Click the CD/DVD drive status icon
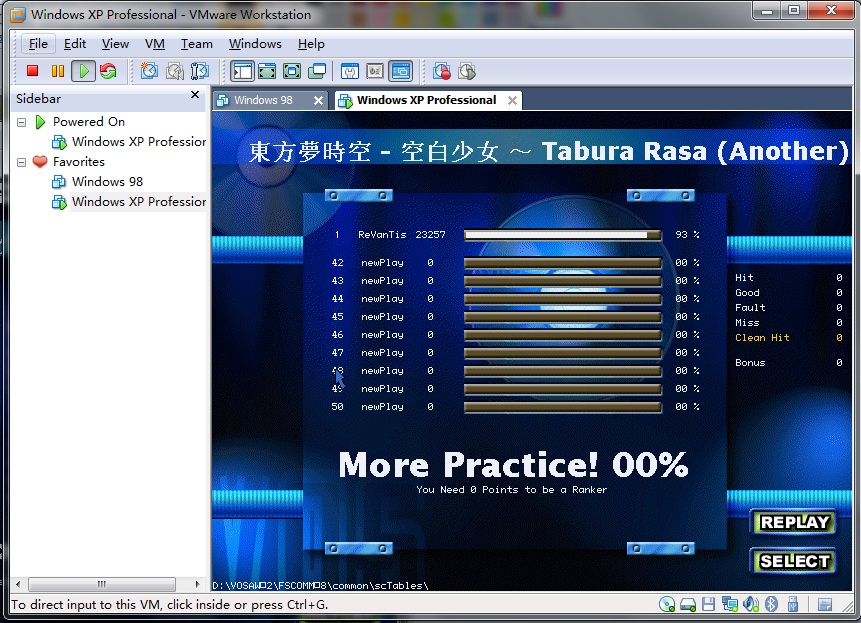Screen dimensions: 861x623 [667, 604]
